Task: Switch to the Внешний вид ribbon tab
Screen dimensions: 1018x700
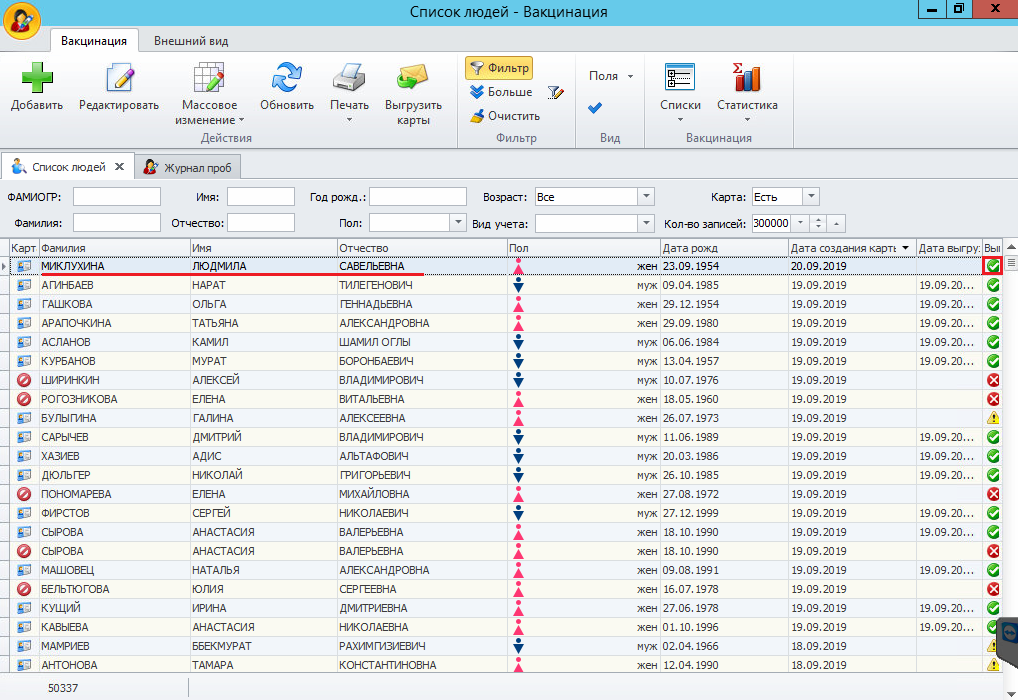Action: 191,41
